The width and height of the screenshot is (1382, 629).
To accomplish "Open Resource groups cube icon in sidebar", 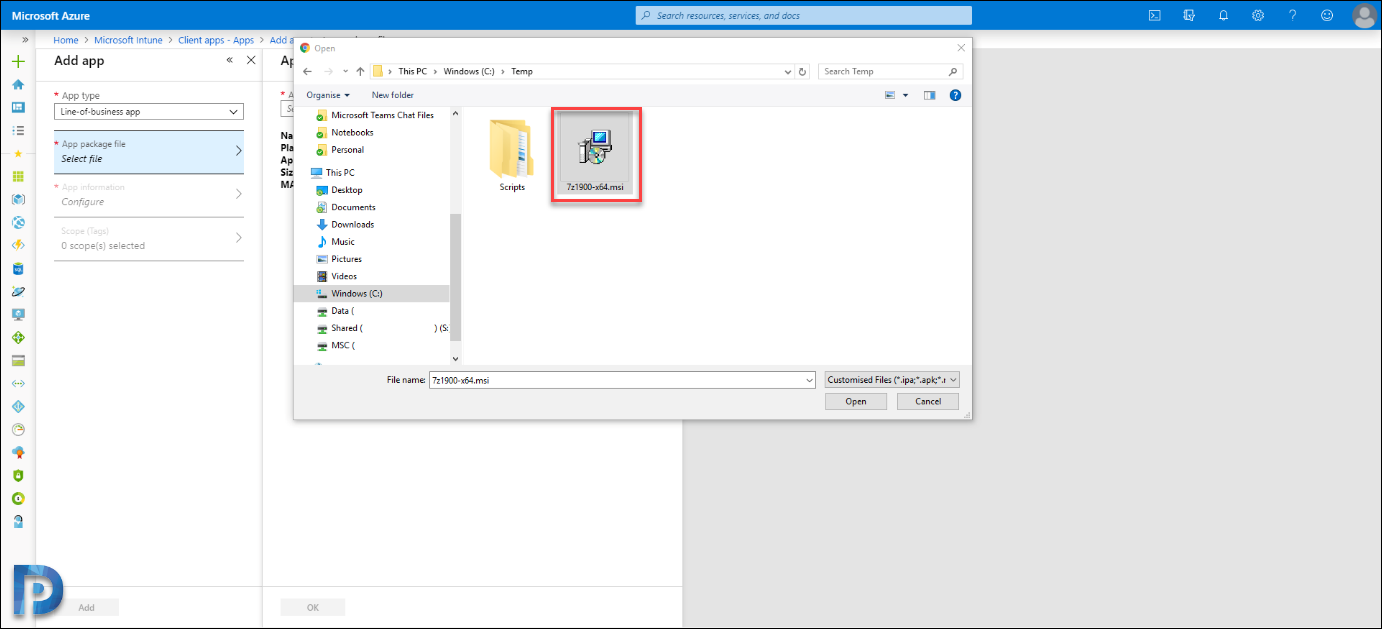I will [18, 199].
